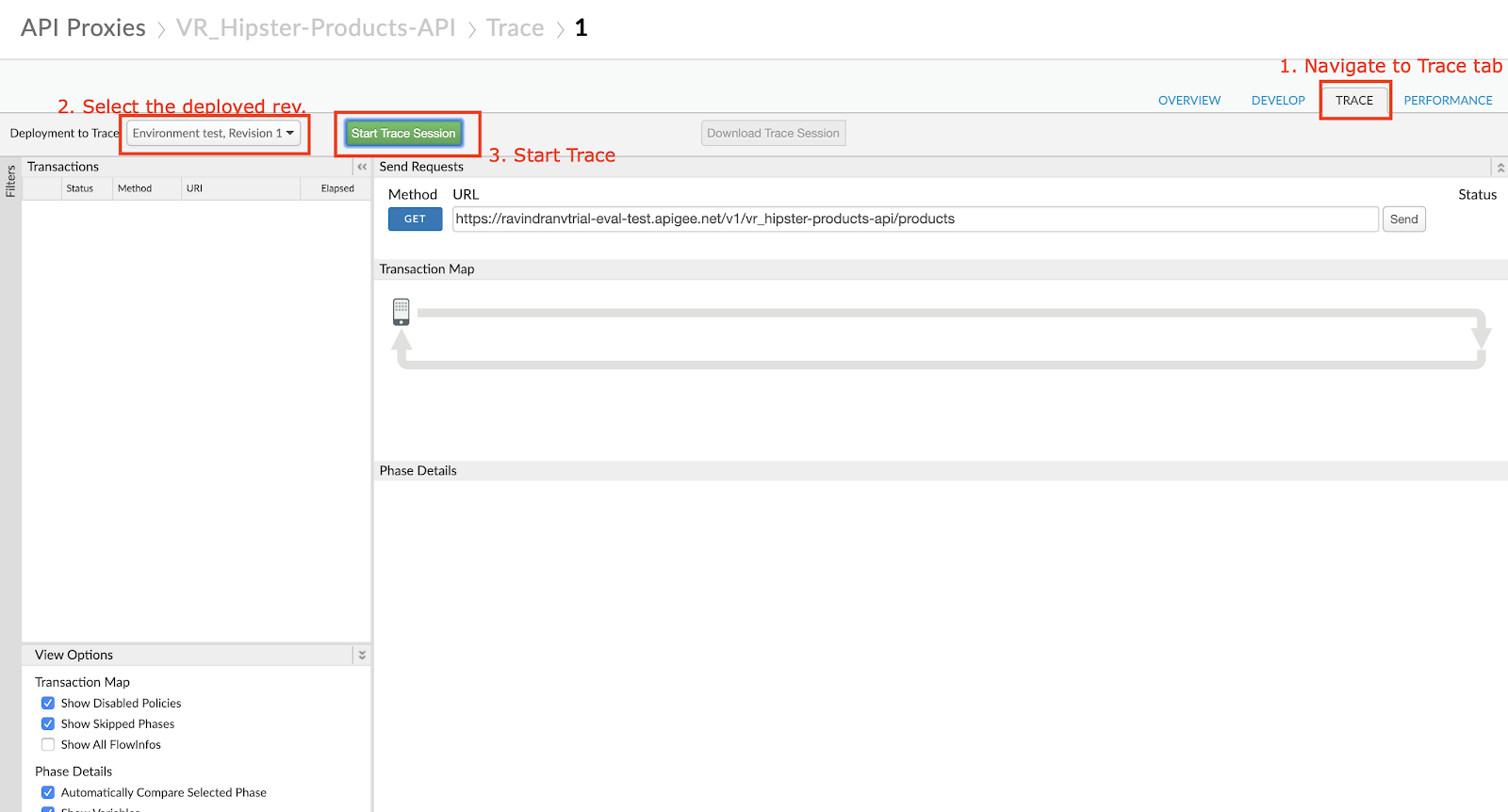Open the GET method selector
The height and width of the screenshot is (812, 1508).
[415, 219]
